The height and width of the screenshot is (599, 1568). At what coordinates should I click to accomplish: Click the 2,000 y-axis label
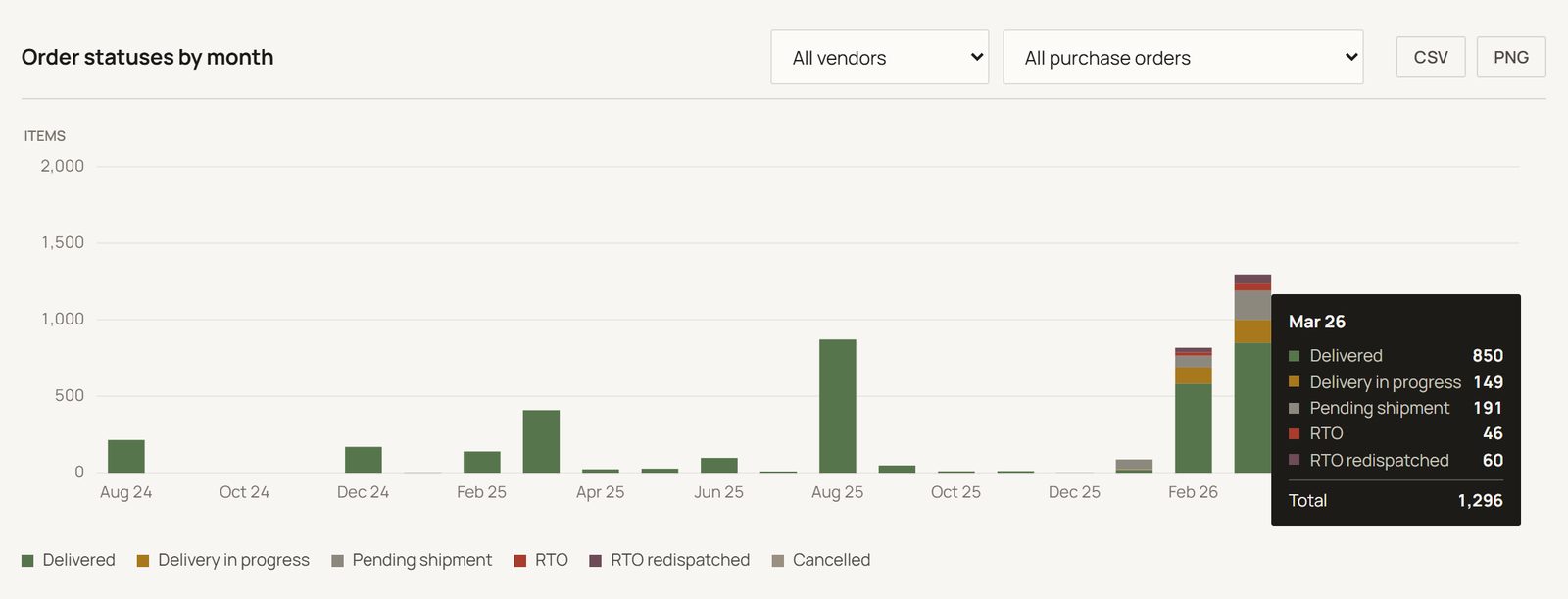point(63,166)
